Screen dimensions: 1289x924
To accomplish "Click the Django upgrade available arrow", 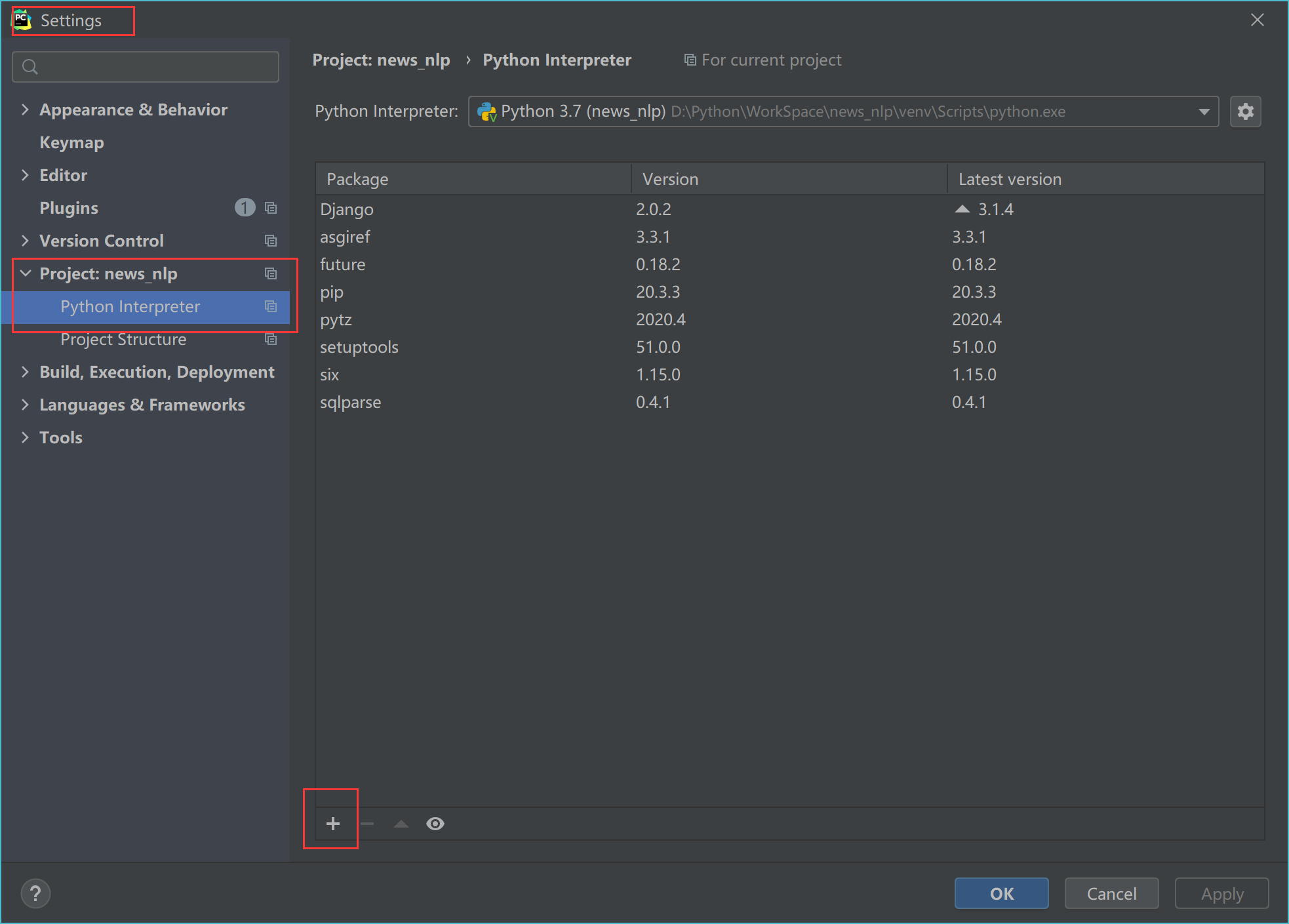I will click(962, 209).
